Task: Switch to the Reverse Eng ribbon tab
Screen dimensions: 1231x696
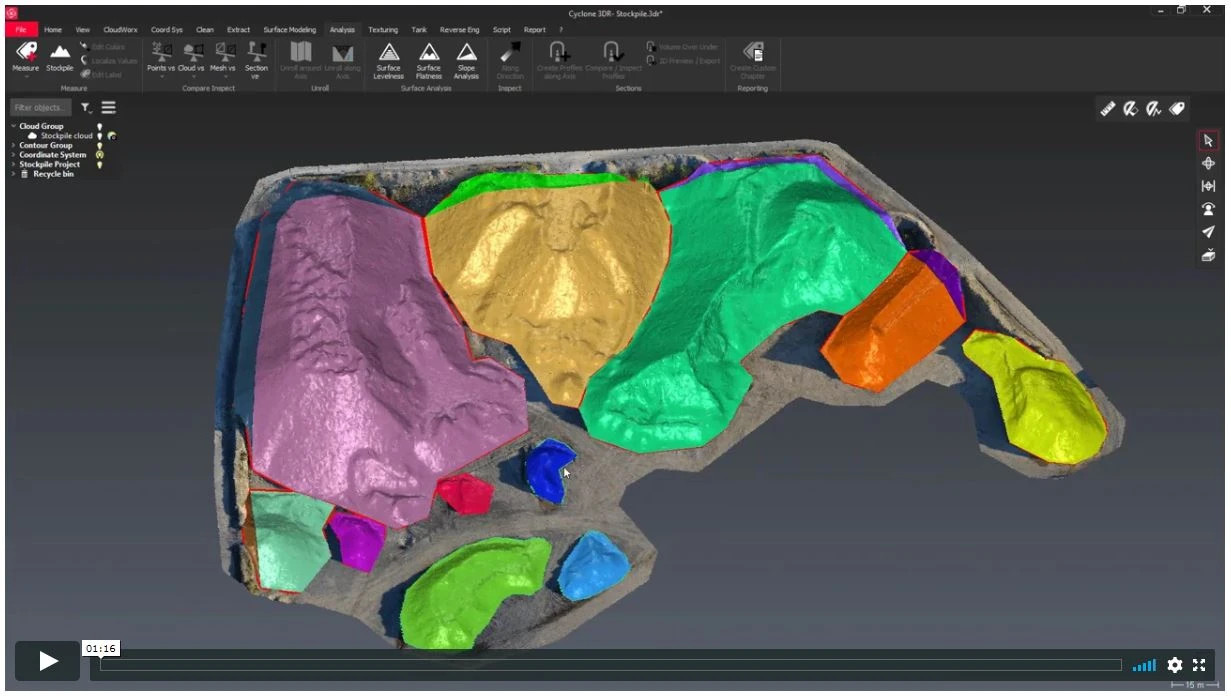Action: pyautogui.click(x=460, y=30)
